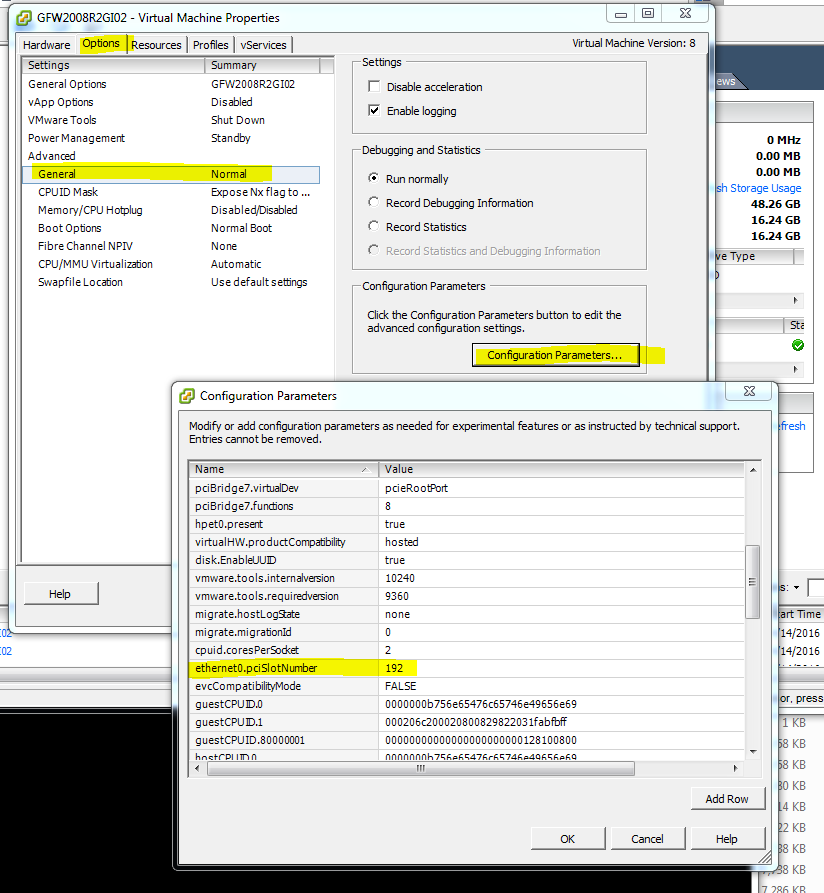This screenshot has width=824, height=893.
Task: Switch to the Resources tab
Action: click(x=156, y=45)
